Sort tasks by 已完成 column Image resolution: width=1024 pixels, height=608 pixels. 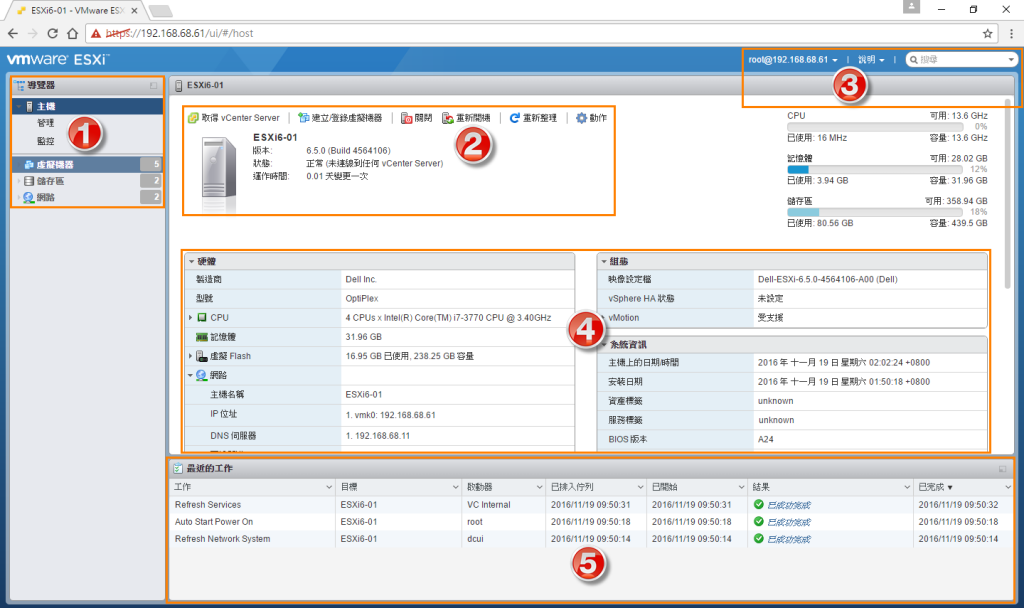[935, 487]
